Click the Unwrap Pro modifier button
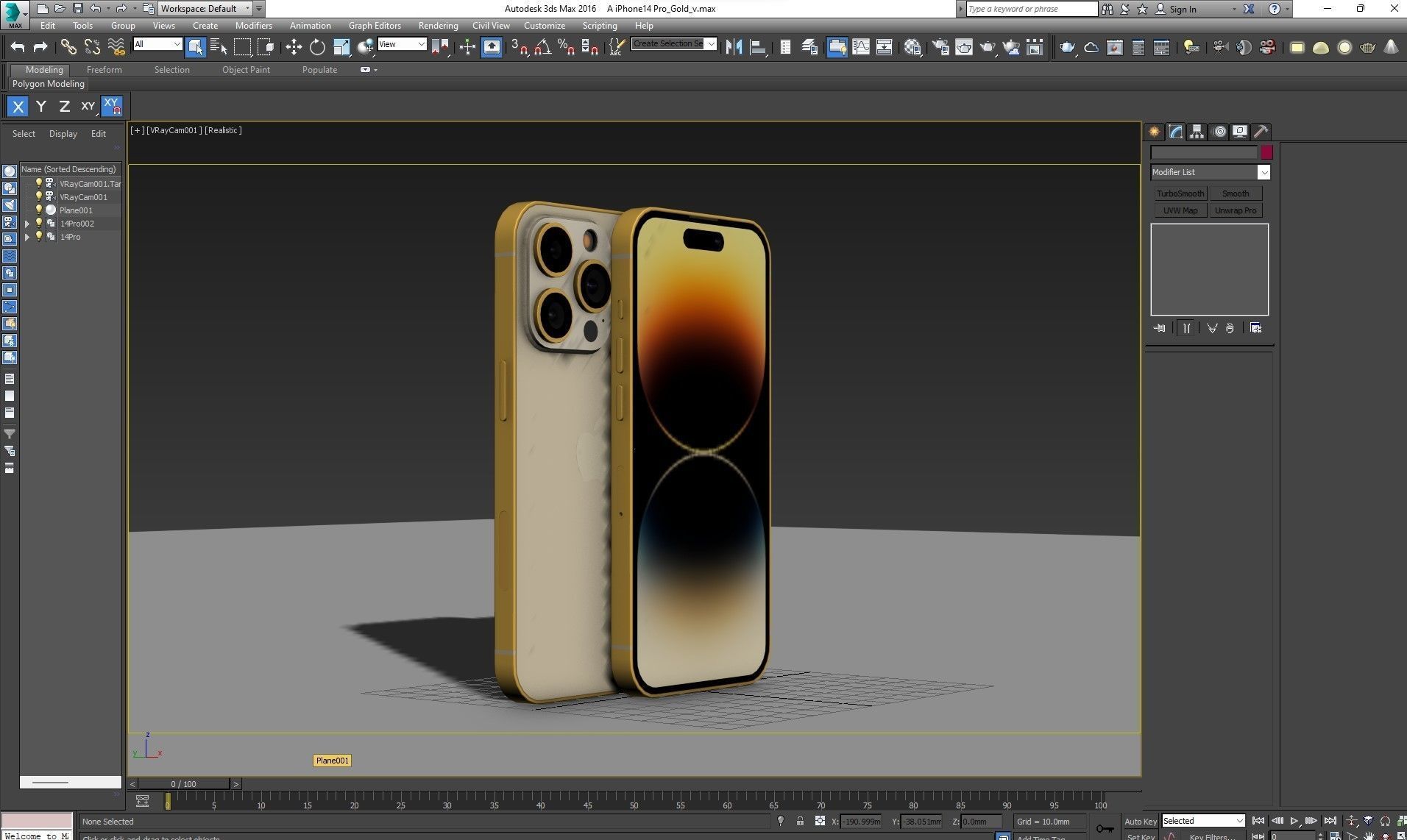The image size is (1407, 840). (1236, 210)
